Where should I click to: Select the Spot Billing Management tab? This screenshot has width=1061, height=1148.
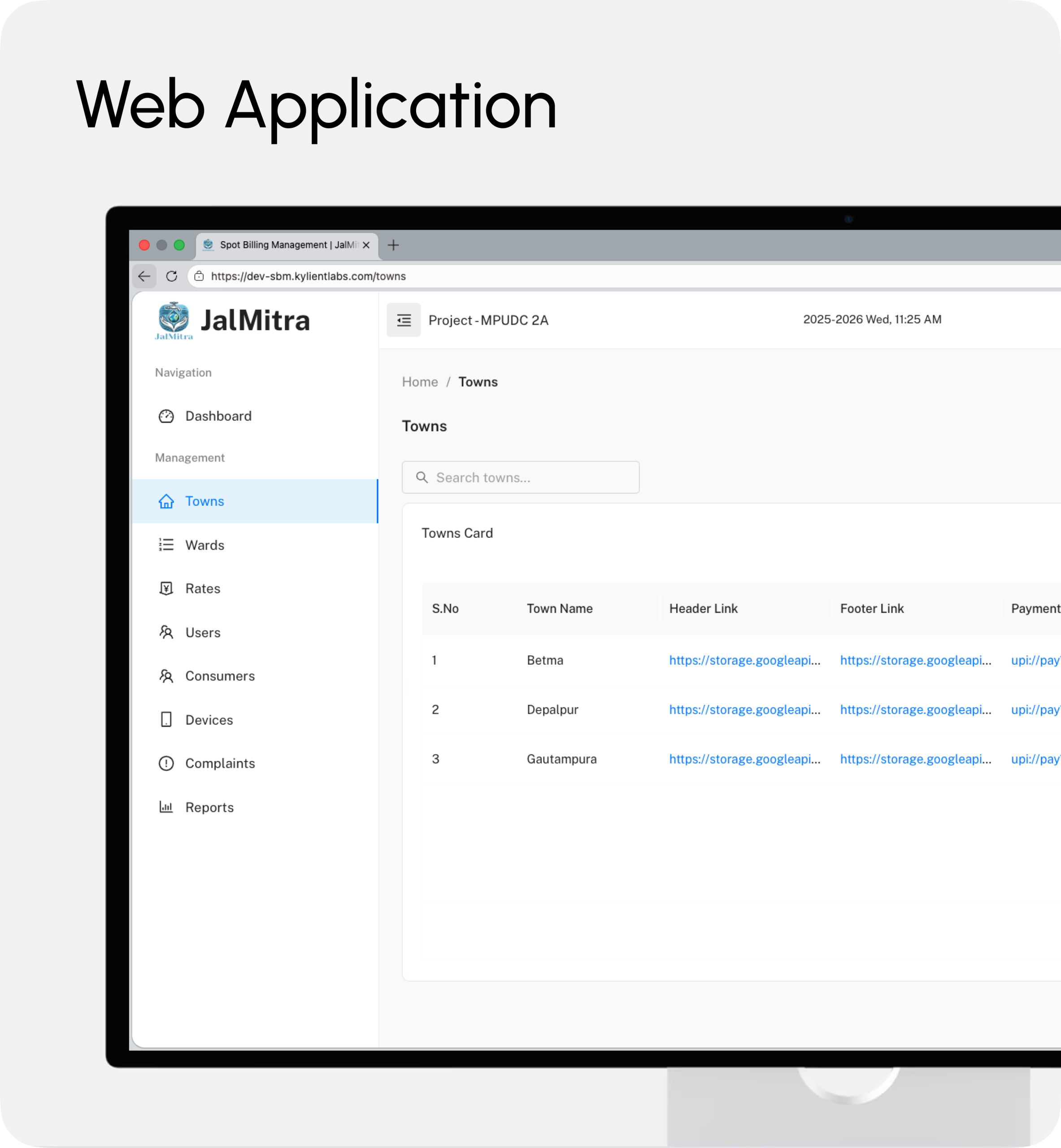tap(287, 245)
